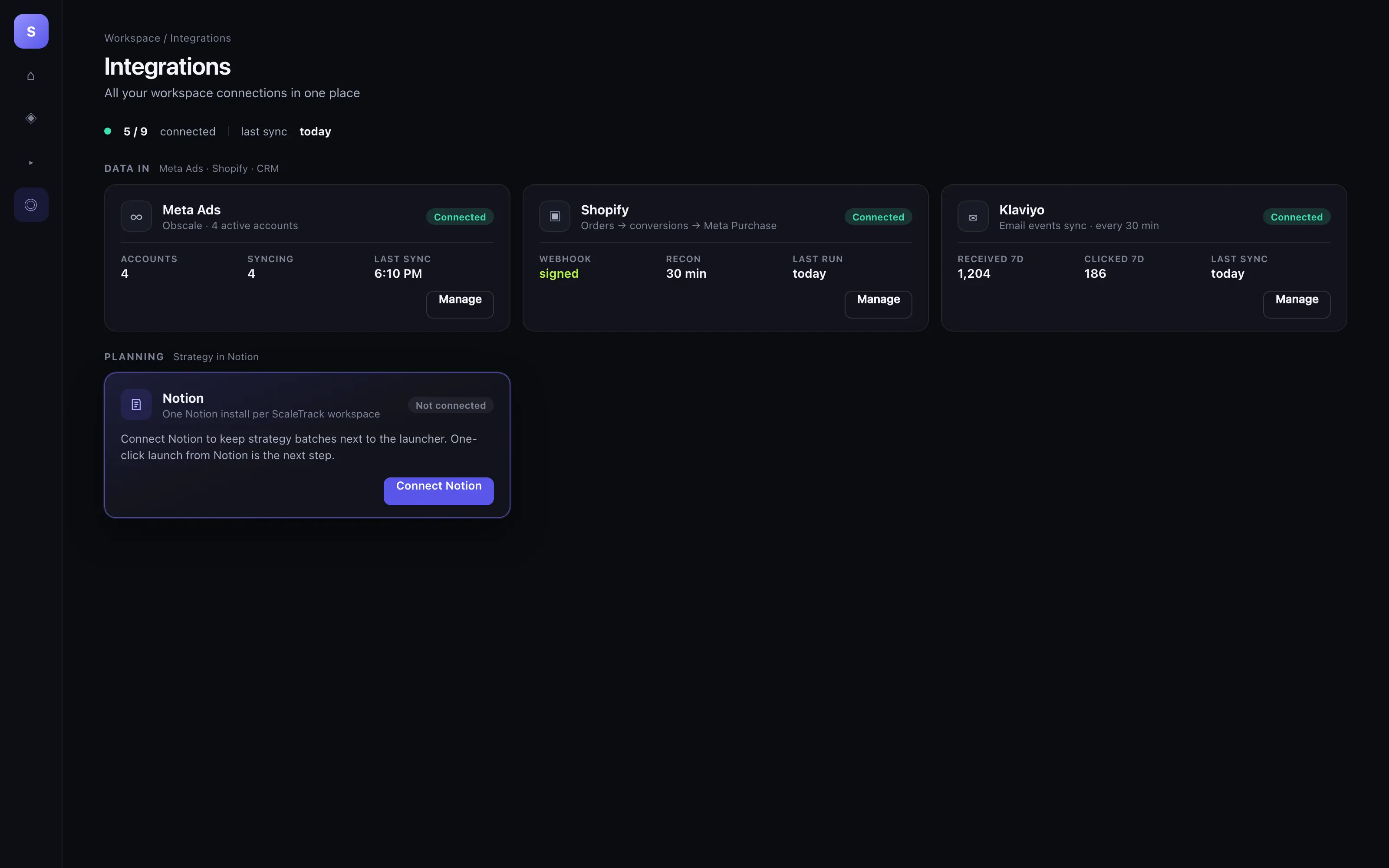Screen dimensions: 1389x868
Task: Go to Workspace in the breadcrumb
Action: [x=132, y=38]
